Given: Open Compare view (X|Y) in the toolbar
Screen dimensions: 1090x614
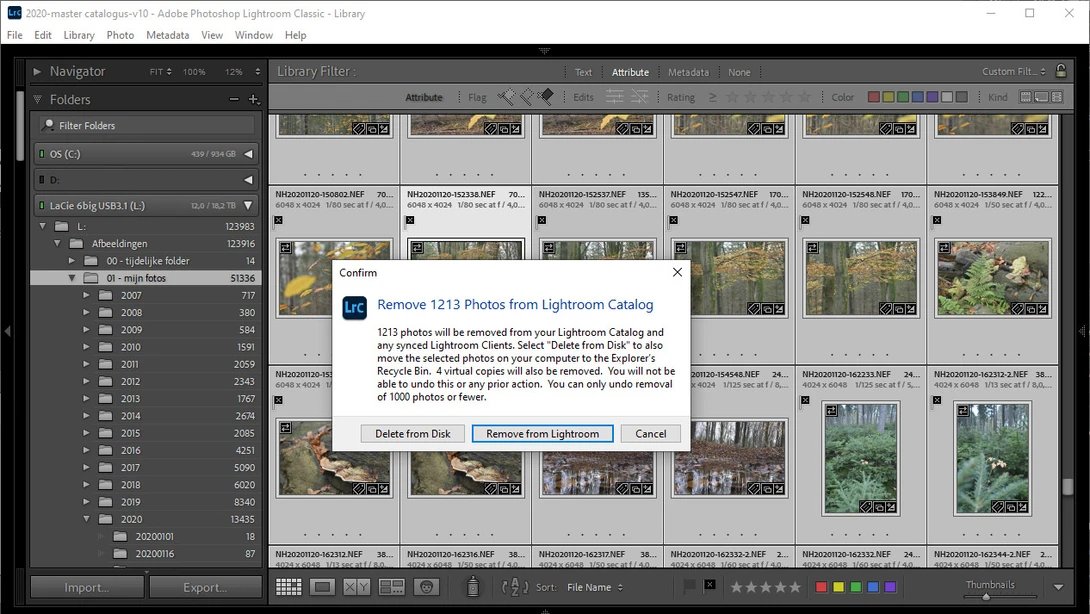Looking at the screenshot, I should [356, 587].
